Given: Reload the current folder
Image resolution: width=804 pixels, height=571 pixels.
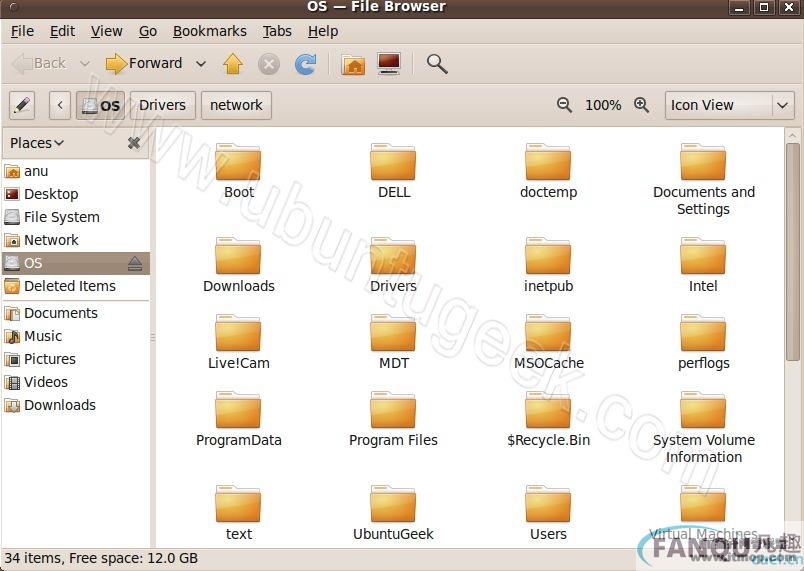Looking at the screenshot, I should 306,65.
